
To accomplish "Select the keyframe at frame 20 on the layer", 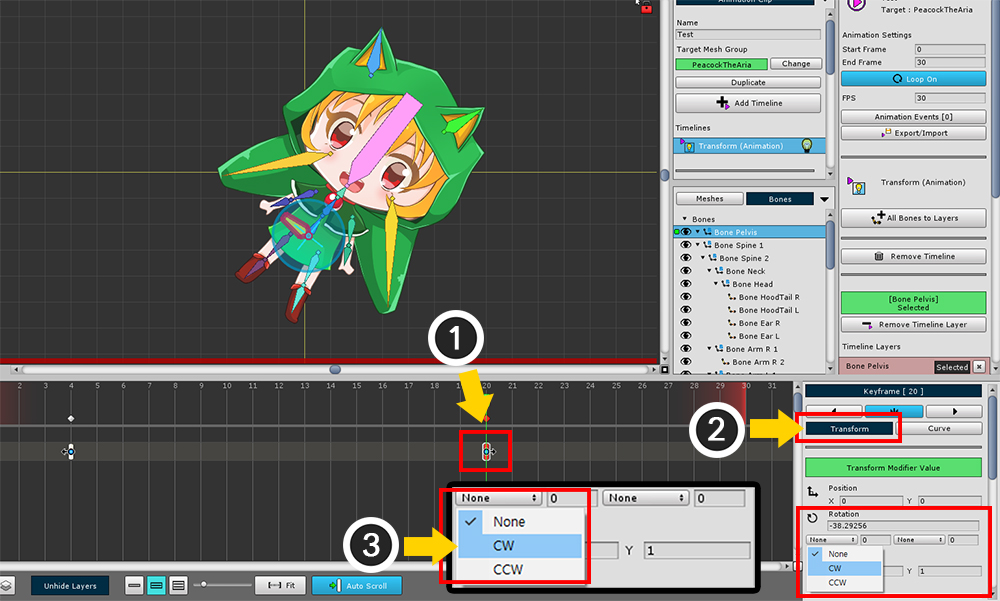I will pyautogui.click(x=487, y=452).
